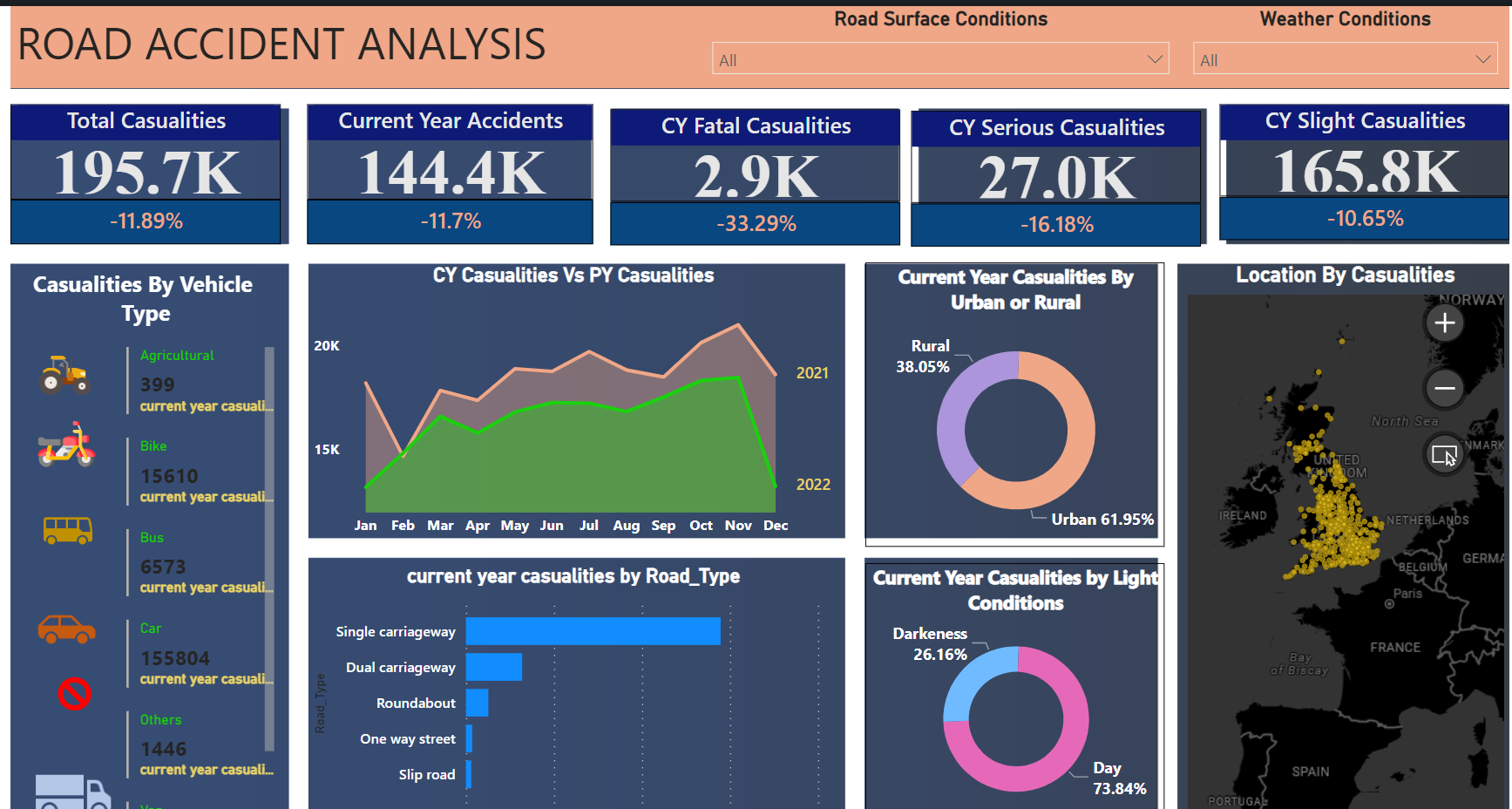Open the Road Surface Conditions dropdown

[x=940, y=59]
